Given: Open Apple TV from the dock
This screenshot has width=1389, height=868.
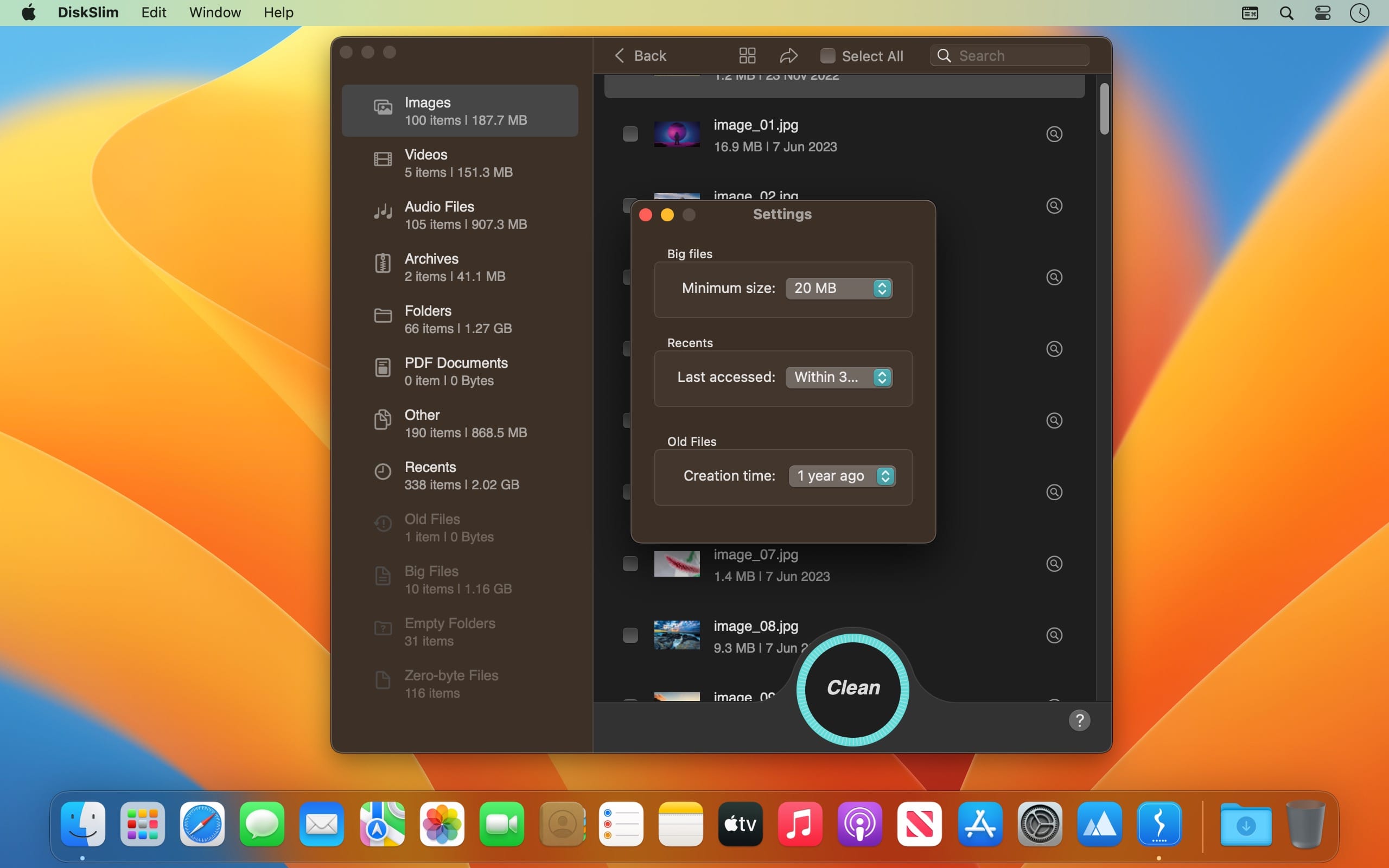Looking at the screenshot, I should click(740, 824).
